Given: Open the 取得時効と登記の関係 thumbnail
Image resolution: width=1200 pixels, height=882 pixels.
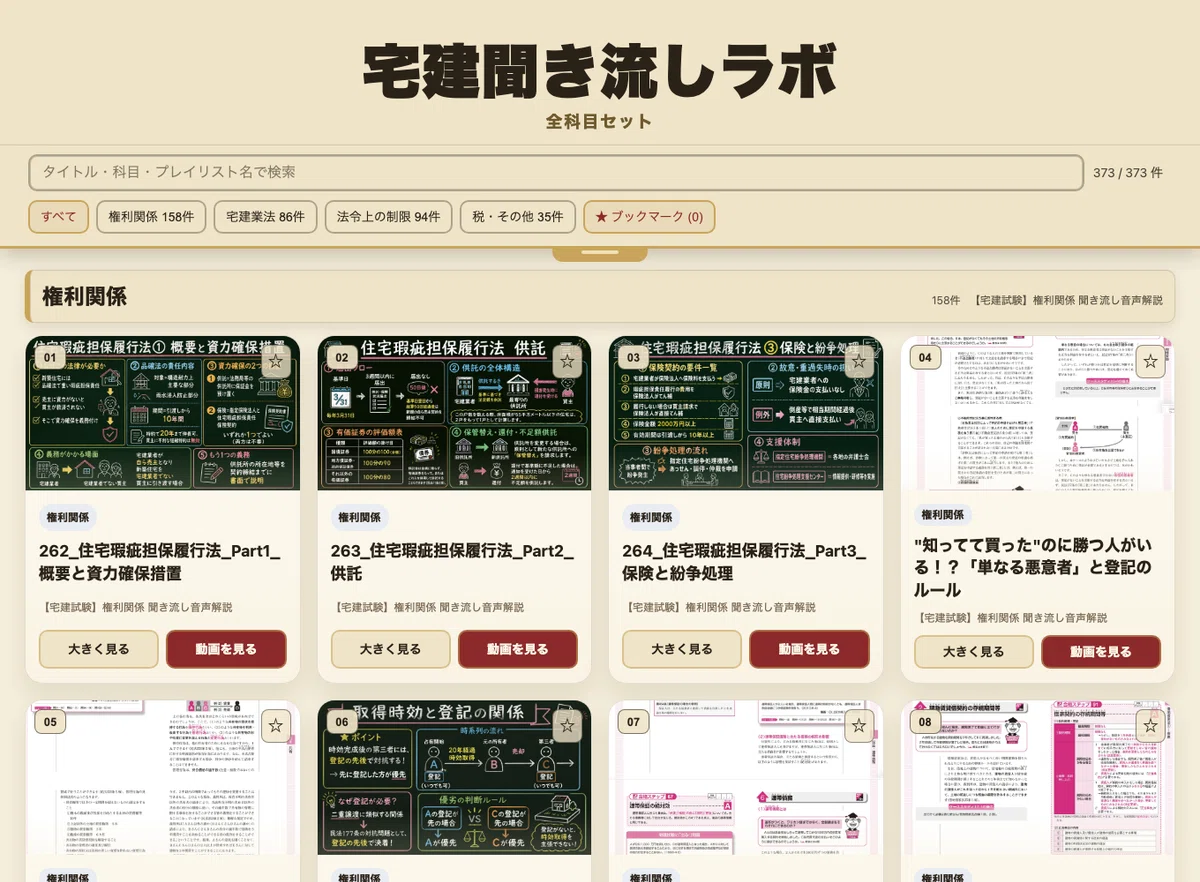Looking at the screenshot, I should tap(455, 777).
